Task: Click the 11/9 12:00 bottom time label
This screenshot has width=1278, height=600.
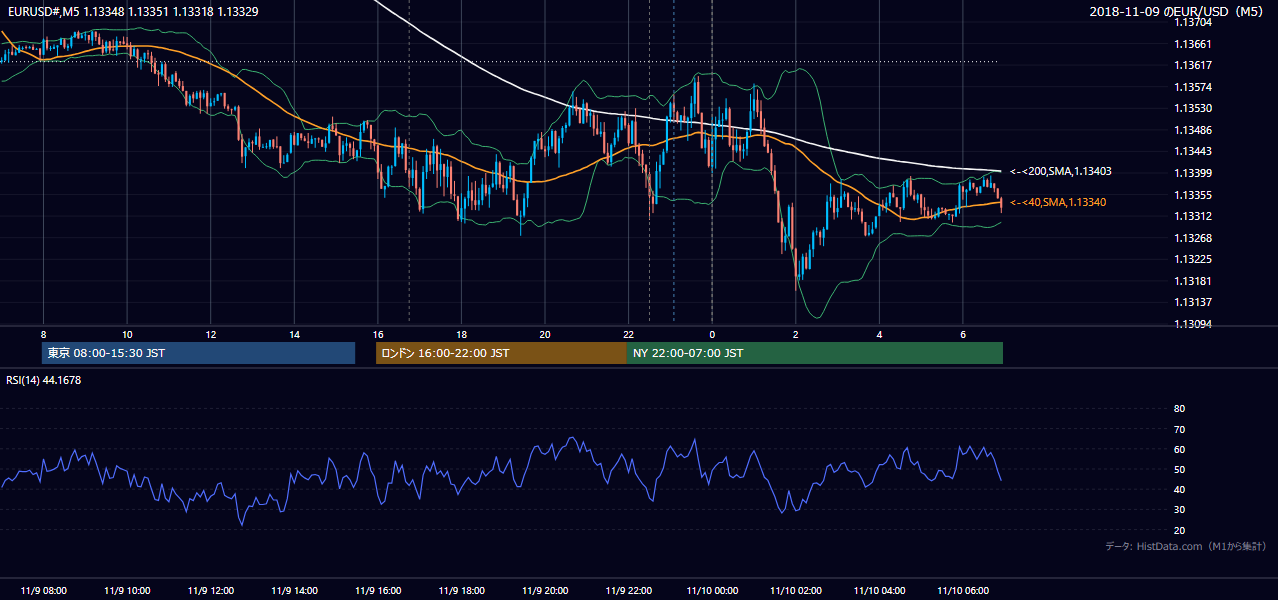Action: [211, 591]
